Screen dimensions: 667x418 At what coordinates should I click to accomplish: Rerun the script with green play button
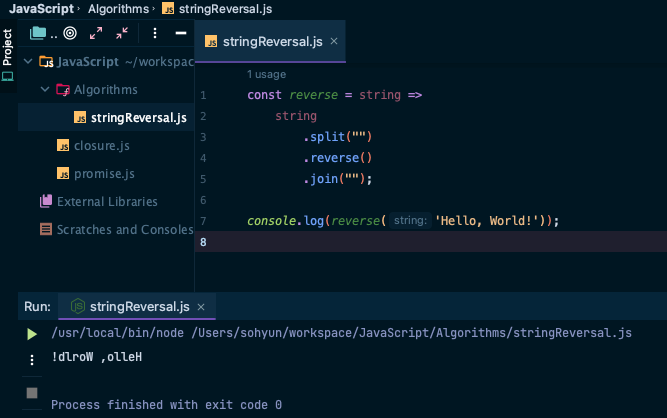[x=32, y=334]
